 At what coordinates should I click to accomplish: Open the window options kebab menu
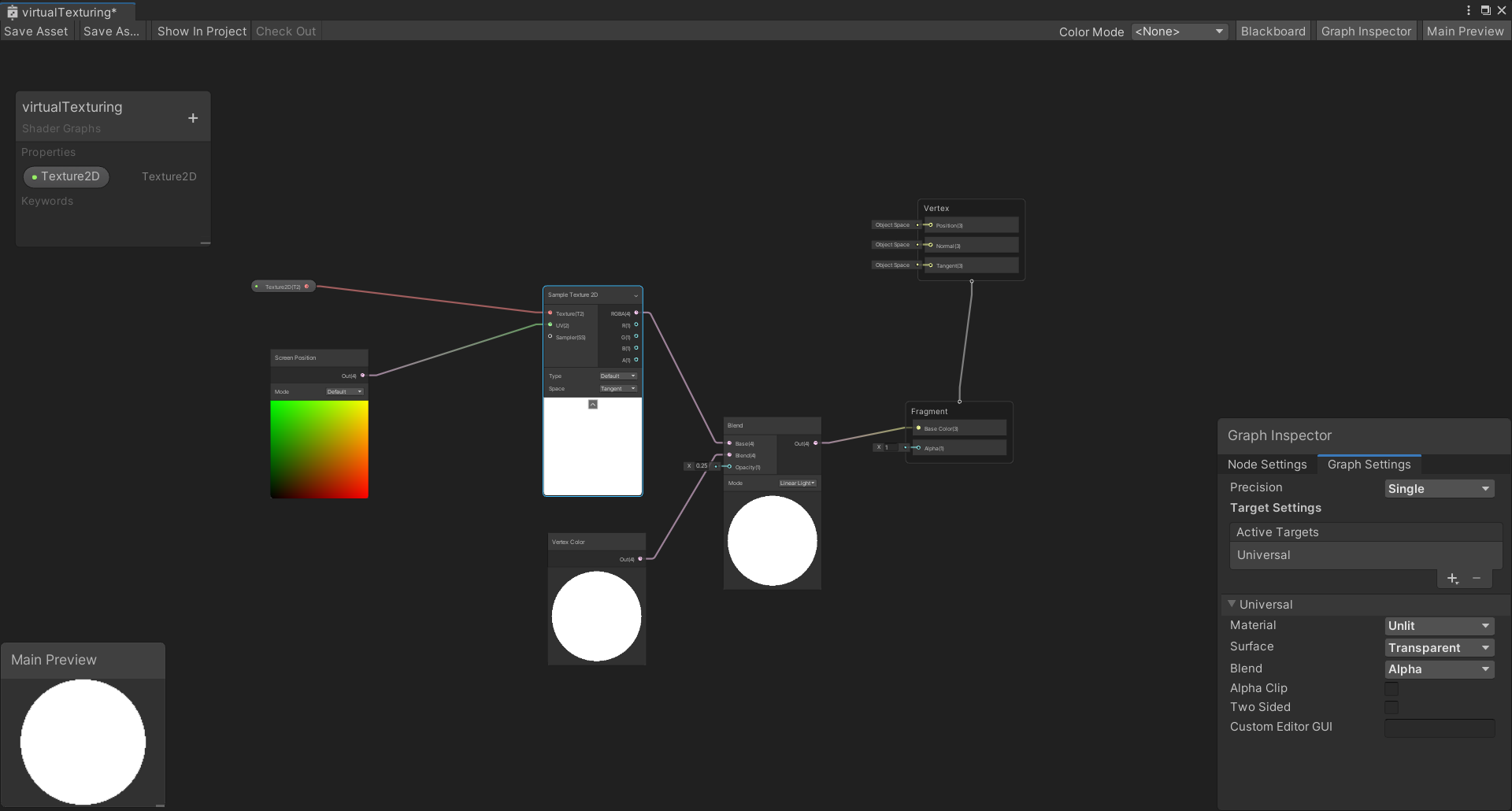tap(1469, 10)
